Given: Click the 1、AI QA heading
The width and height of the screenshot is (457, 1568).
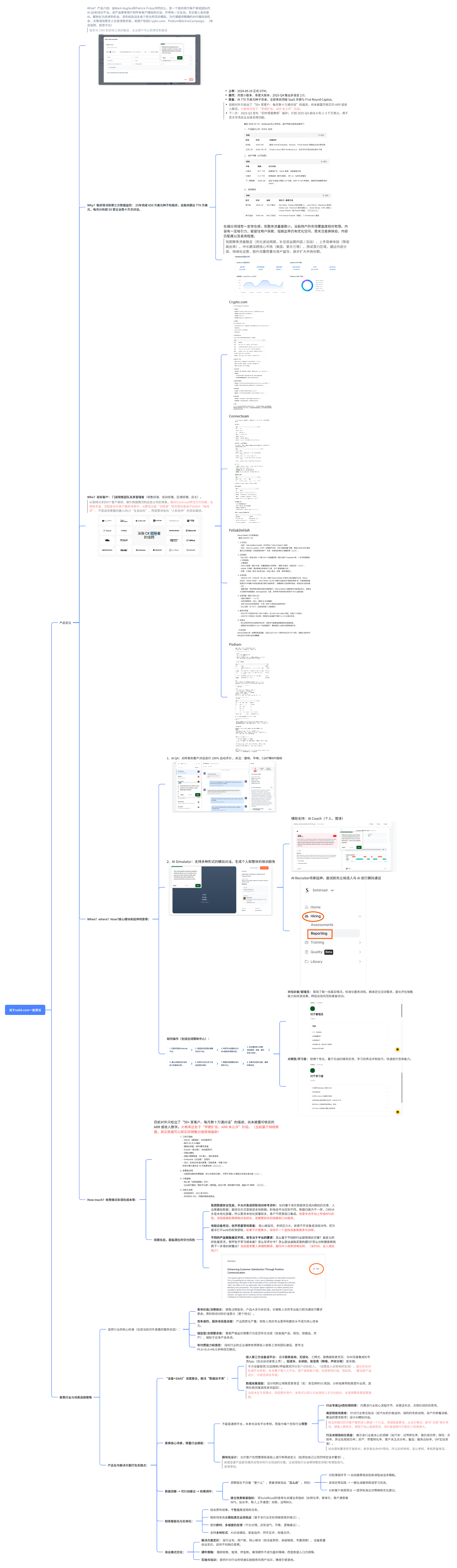Looking at the screenshot, I should (224, 759).
